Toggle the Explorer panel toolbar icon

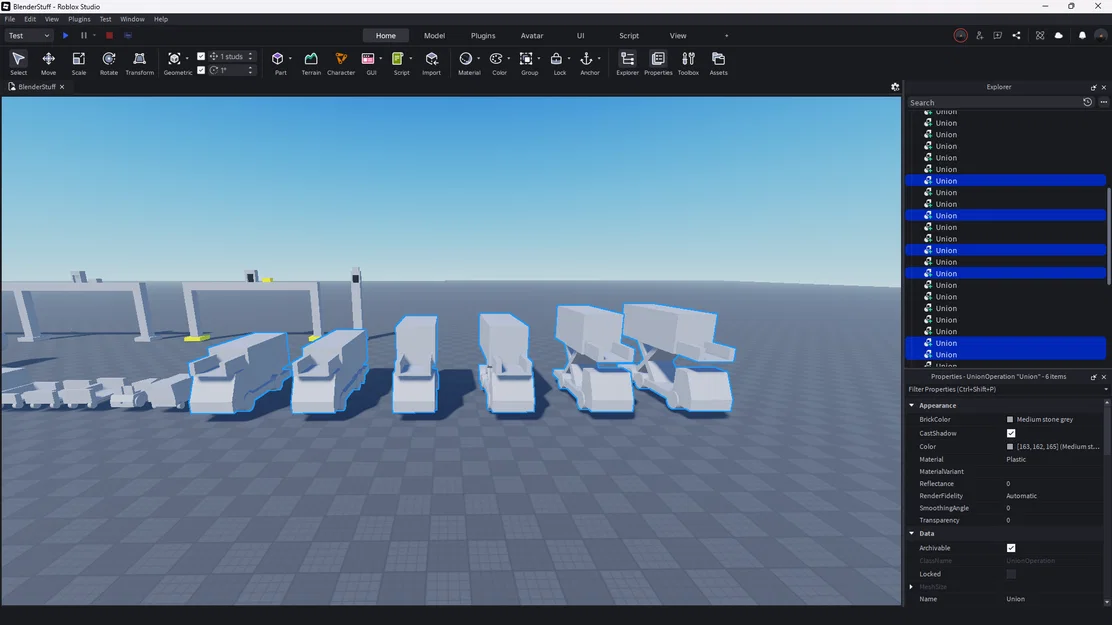click(x=627, y=59)
